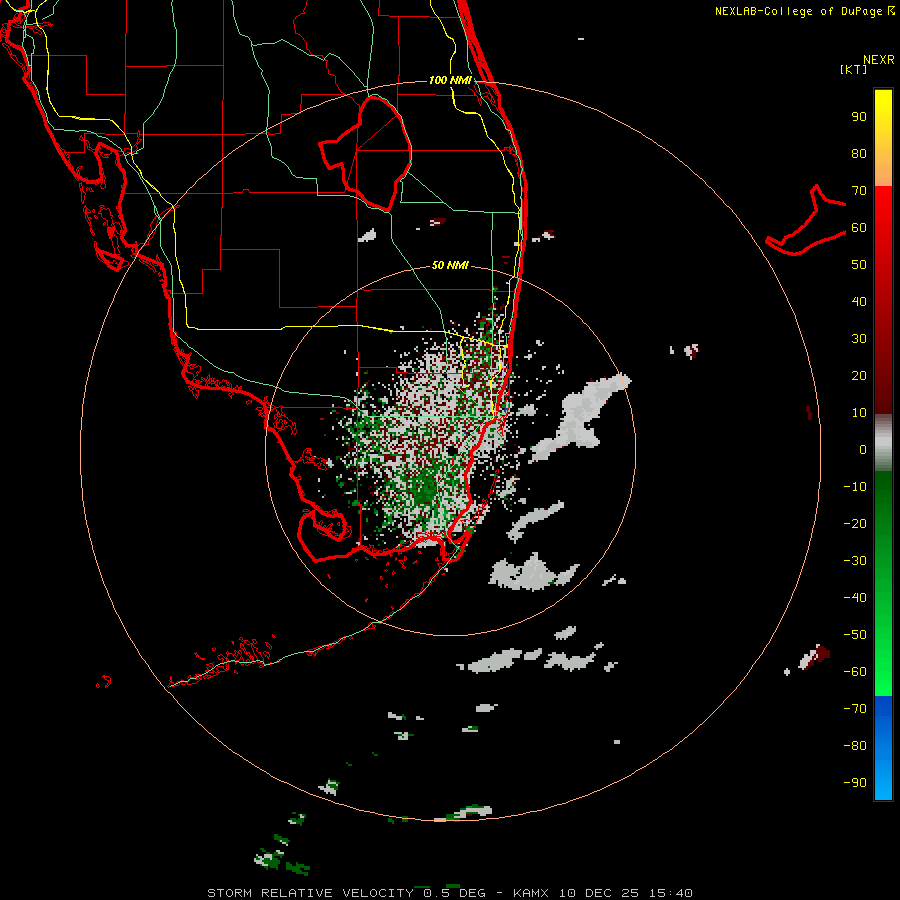This screenshot has width=900, height=900.
Task: Click the 60 value on the velocity scale
Action: [859, 228]
